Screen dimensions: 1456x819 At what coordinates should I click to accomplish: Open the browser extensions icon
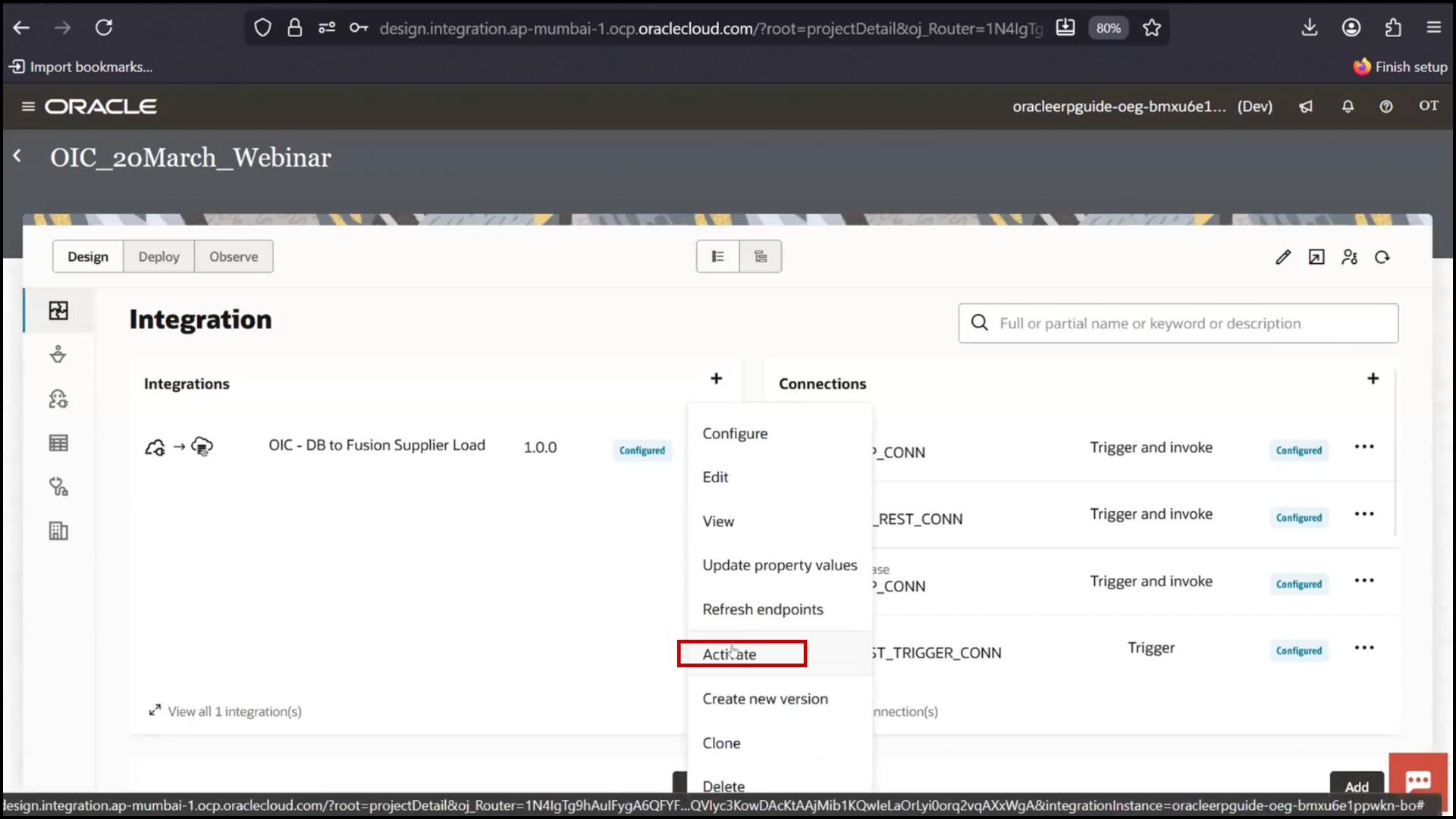pos(1393,28)
